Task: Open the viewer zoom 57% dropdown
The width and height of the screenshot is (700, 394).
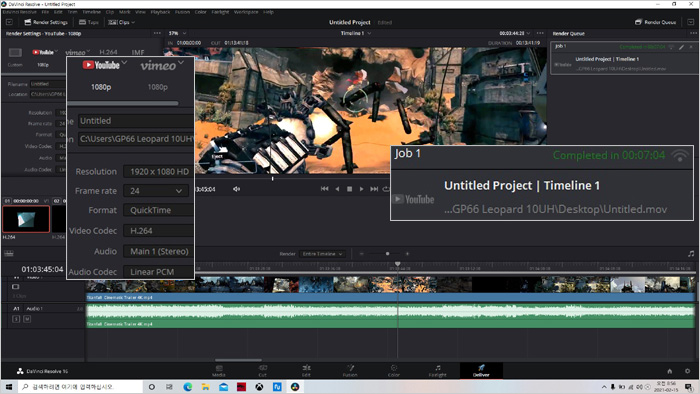Action: [x=178, y=33]
